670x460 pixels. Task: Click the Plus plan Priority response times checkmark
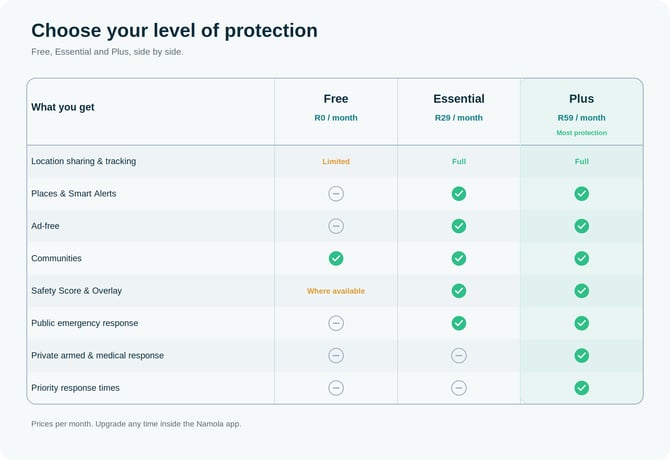click(582, 388)
